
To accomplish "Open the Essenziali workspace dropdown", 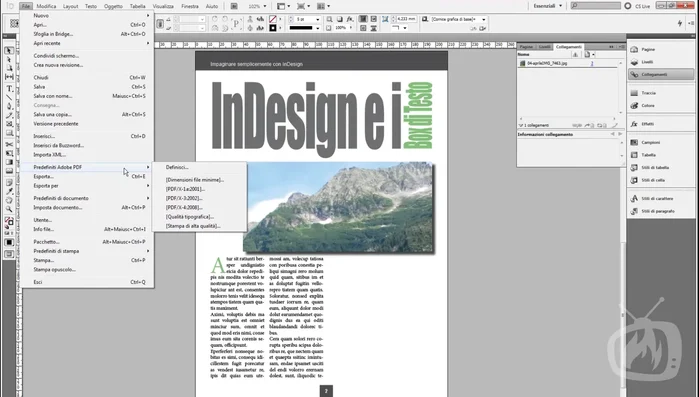I will (547, 6).
